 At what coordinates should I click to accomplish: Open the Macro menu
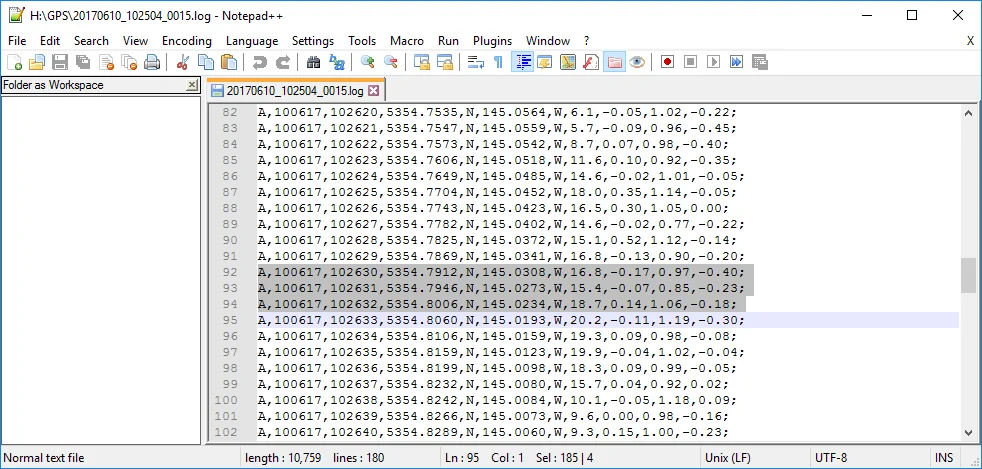point(407,41)
